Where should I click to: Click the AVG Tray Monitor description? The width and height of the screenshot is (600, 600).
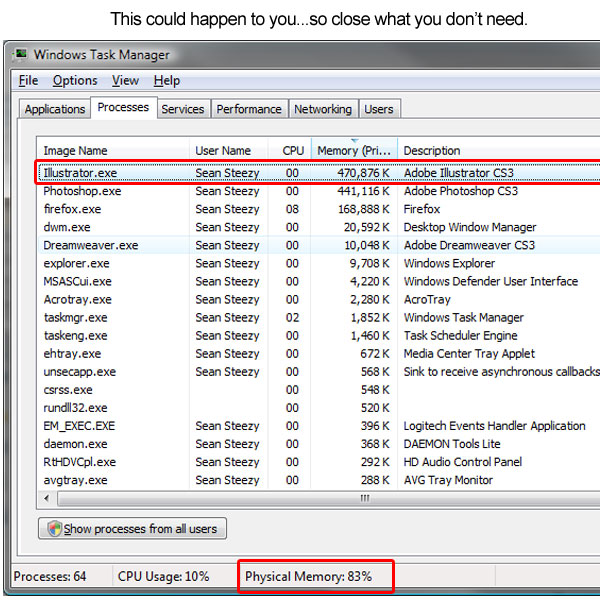(x=448, y=480)
